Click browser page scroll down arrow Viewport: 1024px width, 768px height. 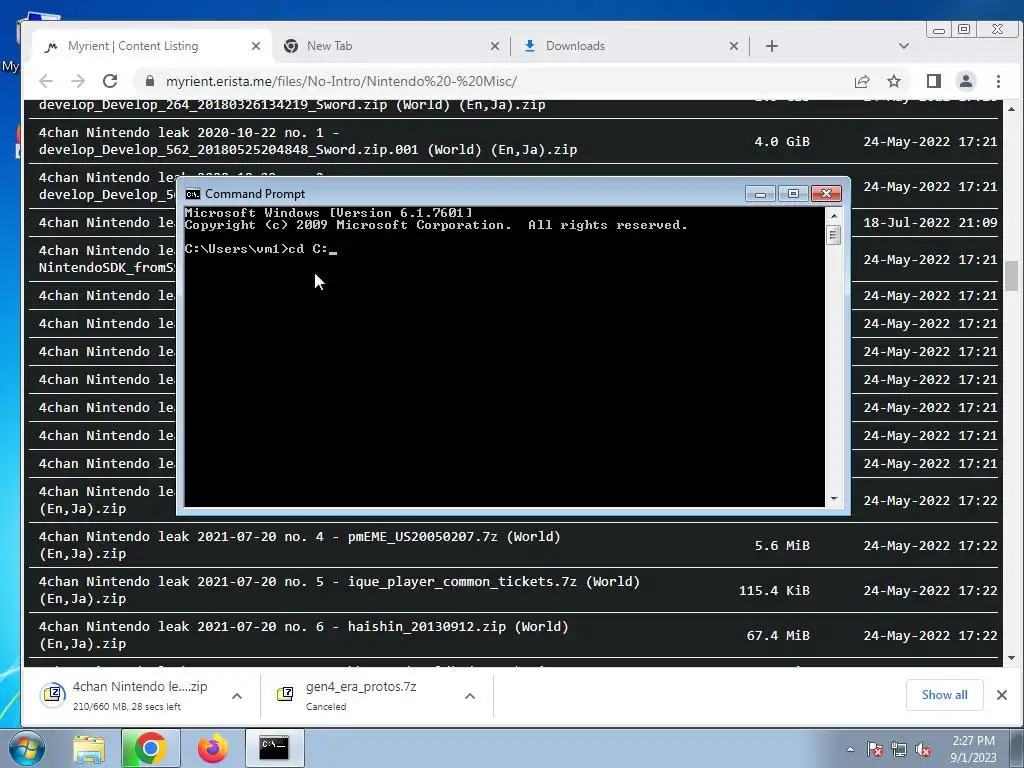(x=1012, y=658)
